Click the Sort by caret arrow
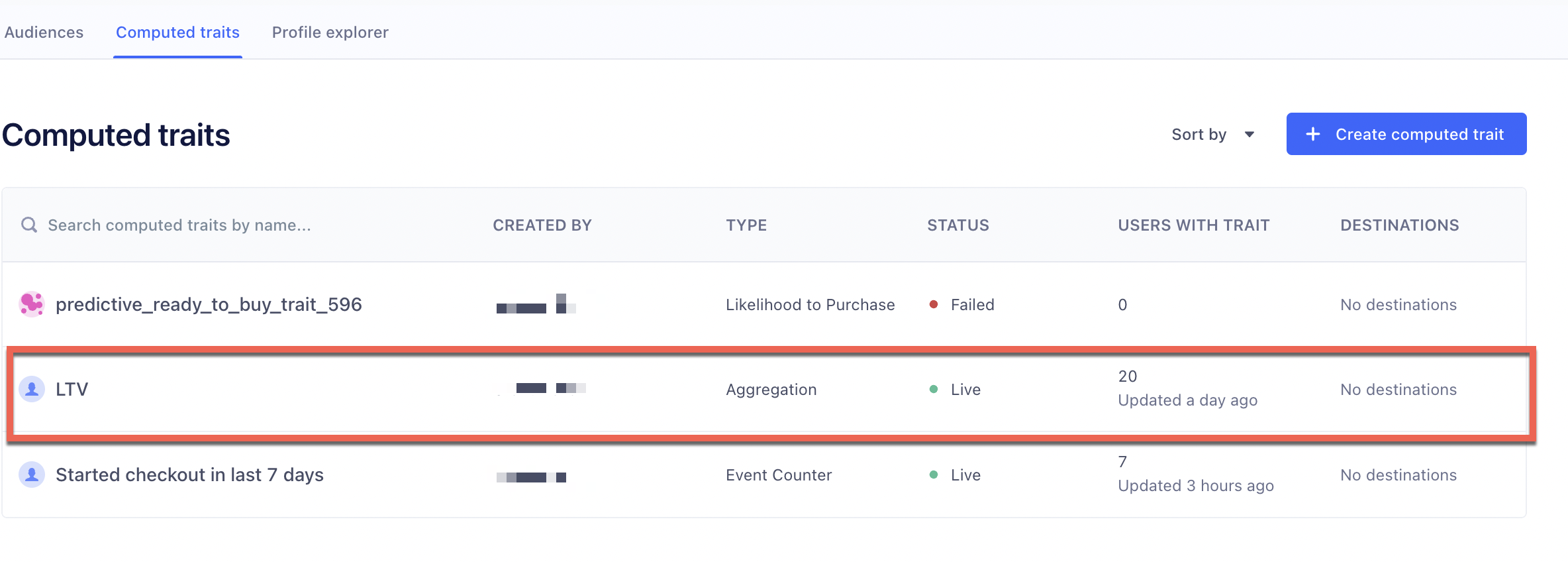 pos(1249,135)
